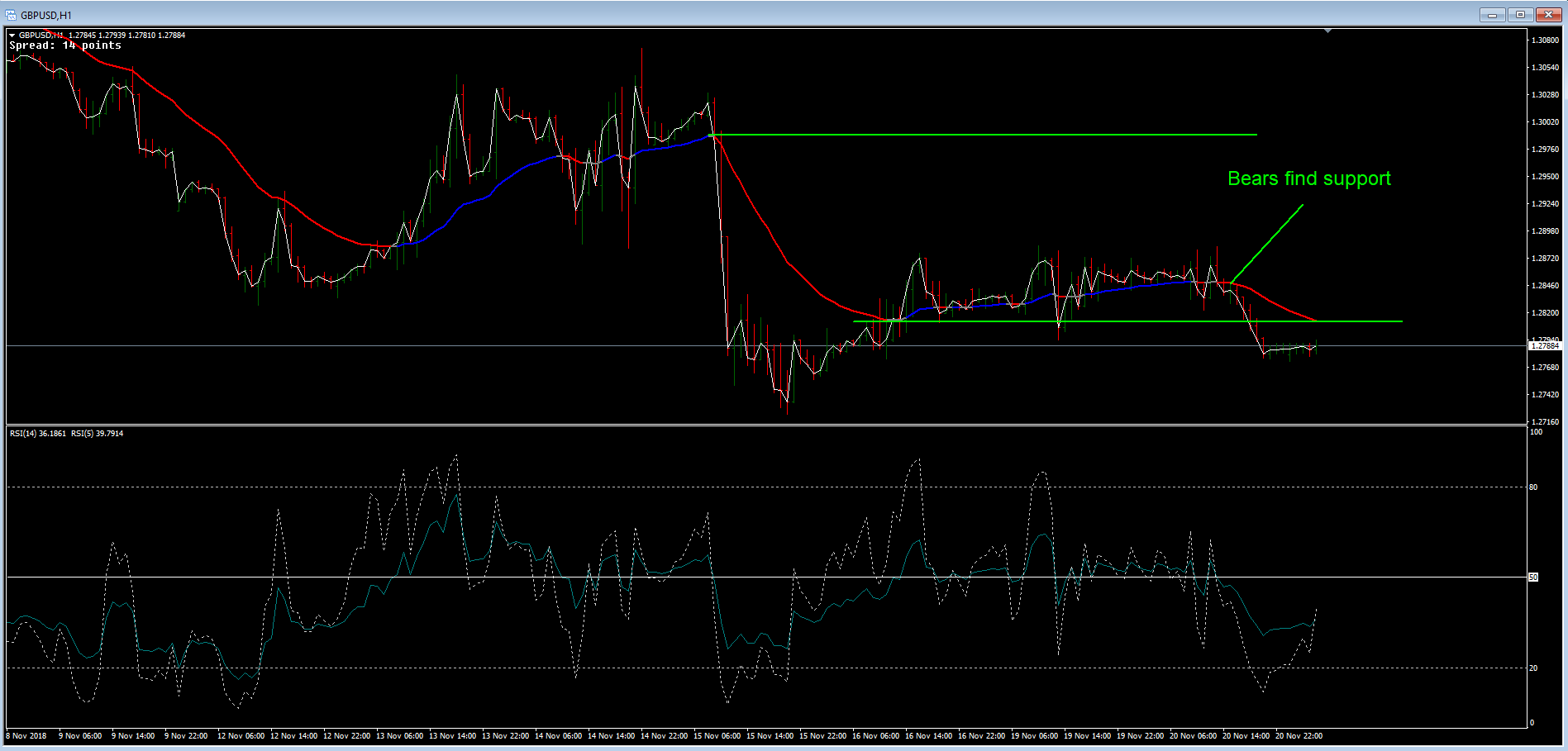1568x751 pixels.
Task: Click the RSI(14) 36.1861 indicator label
Action: pyautogui.click(x=38, y=433)
